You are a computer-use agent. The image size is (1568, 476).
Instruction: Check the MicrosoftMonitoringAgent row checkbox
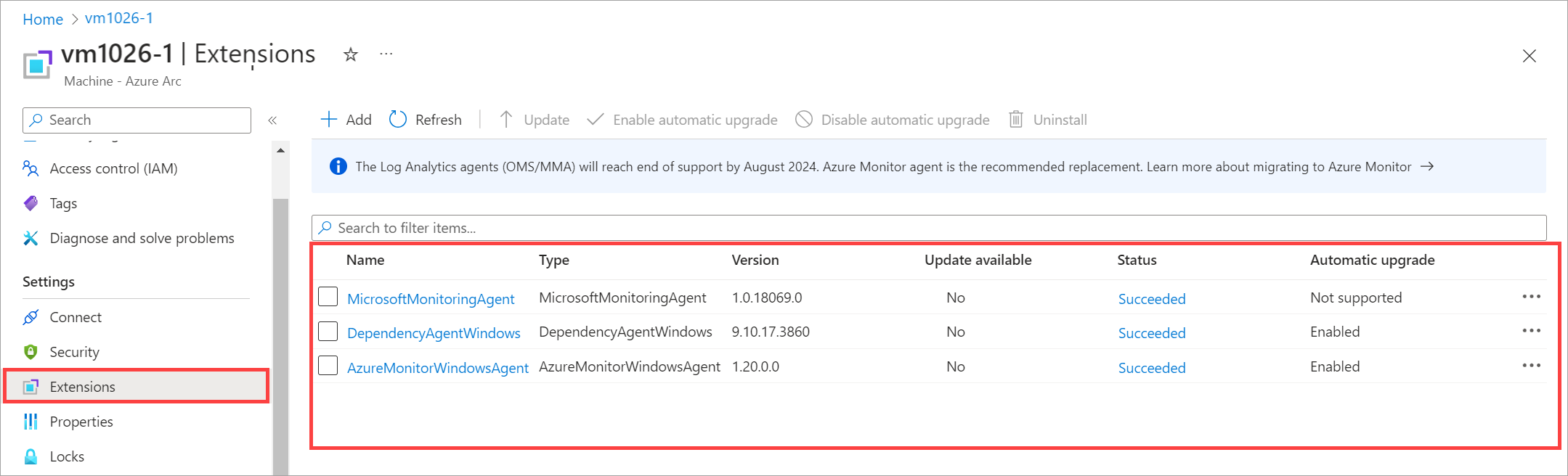coord(328,297)
